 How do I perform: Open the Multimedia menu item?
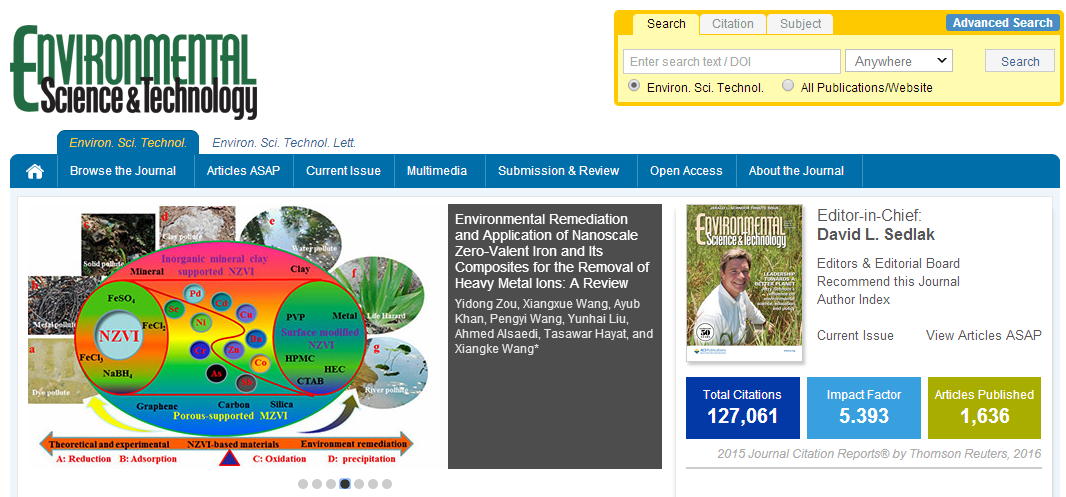click(x=437, y=171)
